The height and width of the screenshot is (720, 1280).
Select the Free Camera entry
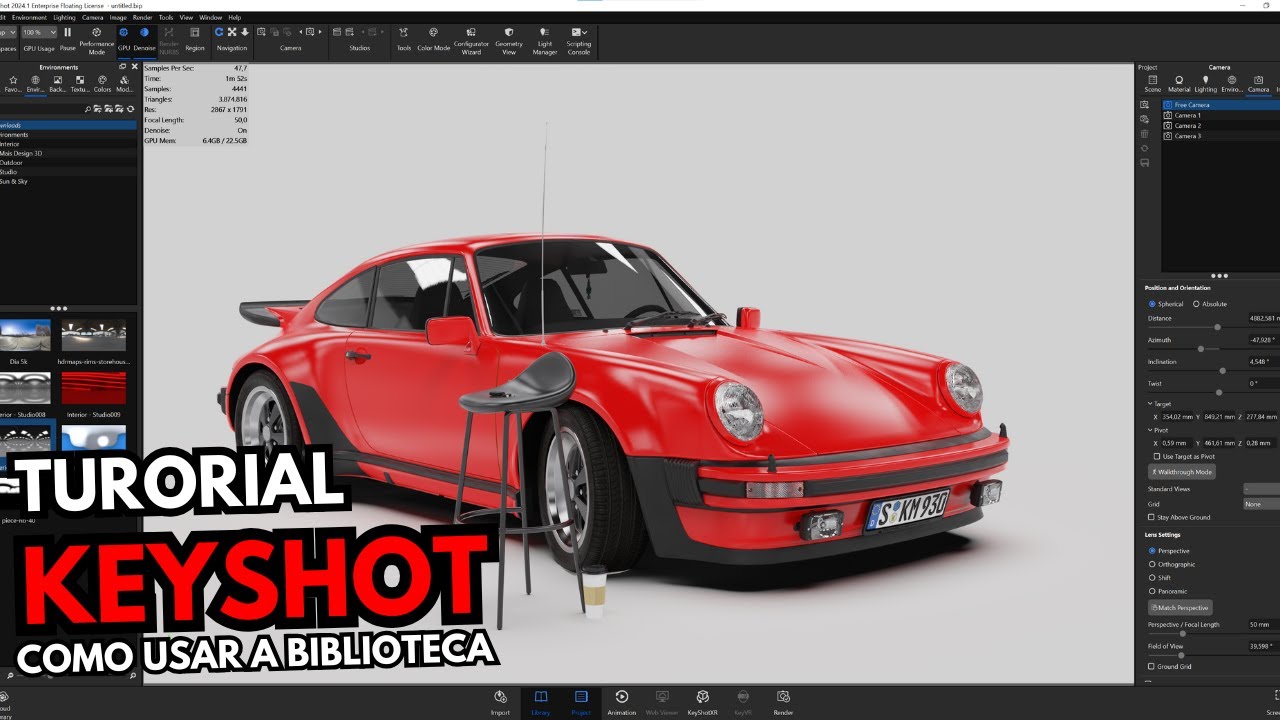(x=1219, y=105)
